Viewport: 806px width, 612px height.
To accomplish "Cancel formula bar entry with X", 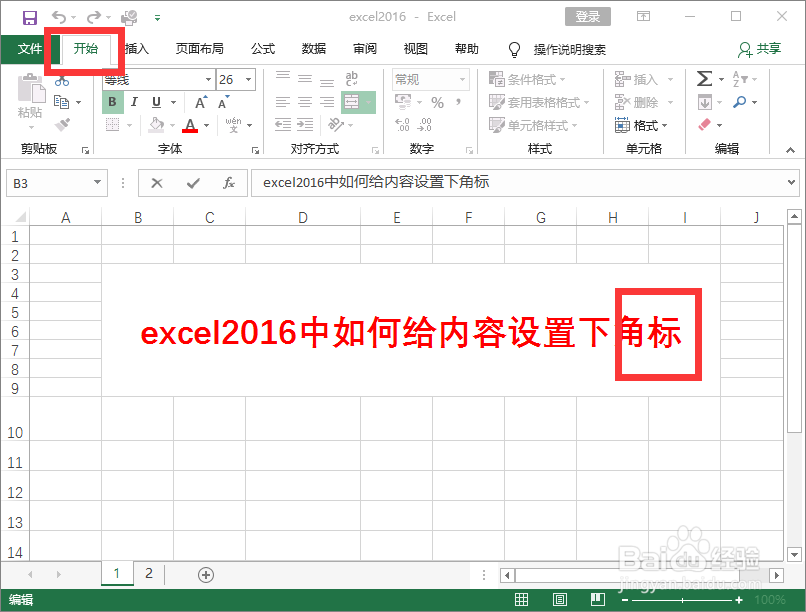I will tap(157, 183).
